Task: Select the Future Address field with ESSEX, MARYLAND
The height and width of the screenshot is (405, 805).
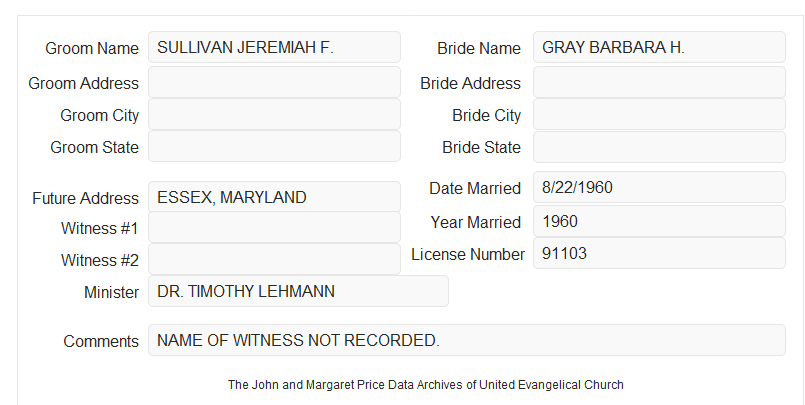Action: click(x=274, y=197)
